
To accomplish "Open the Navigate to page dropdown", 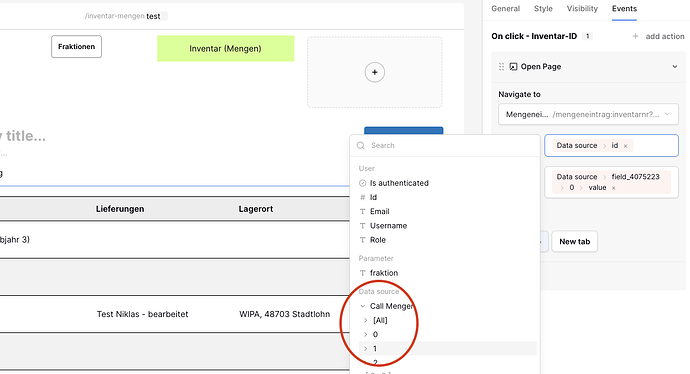I will tap(588, 114).
